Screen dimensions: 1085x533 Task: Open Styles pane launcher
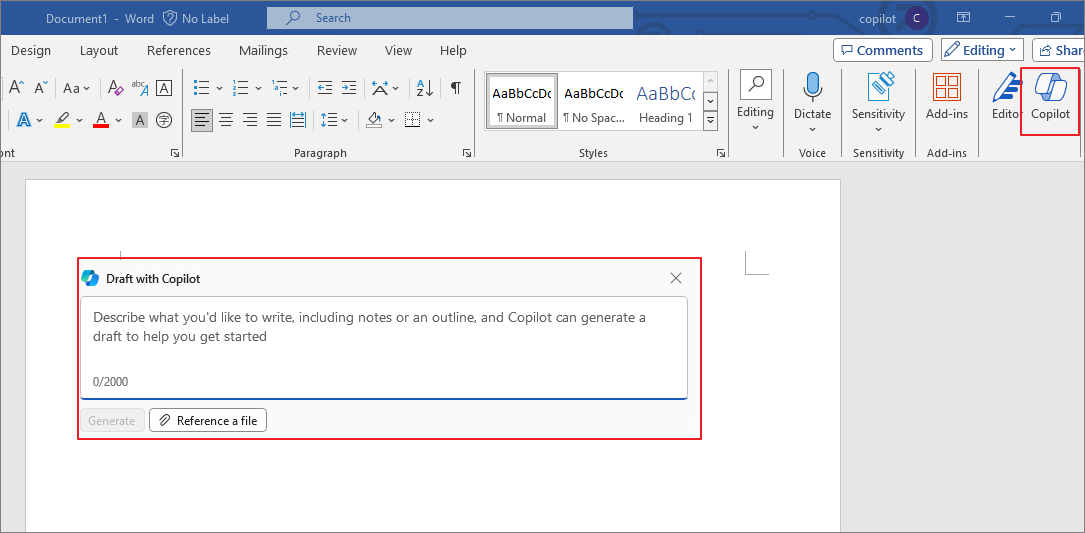click(721, 153)
